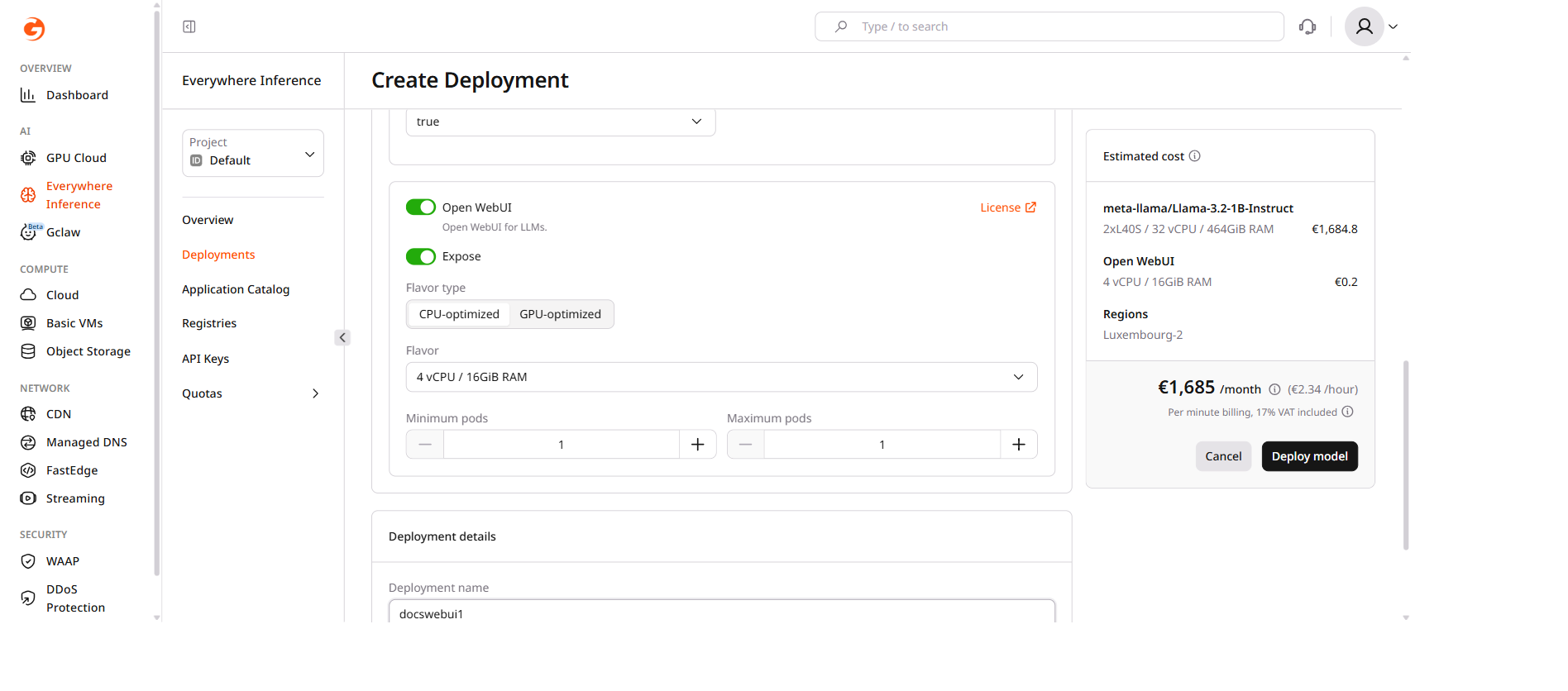Open the user profile avatar

point(1365,26)
